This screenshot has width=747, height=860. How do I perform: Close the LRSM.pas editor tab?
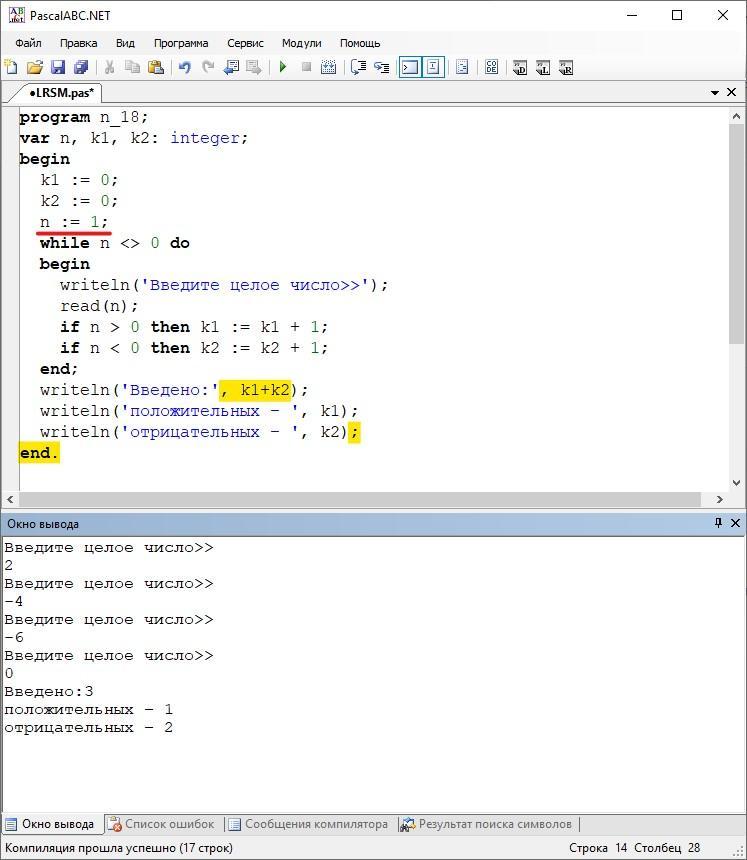click(x=732, y=92)
